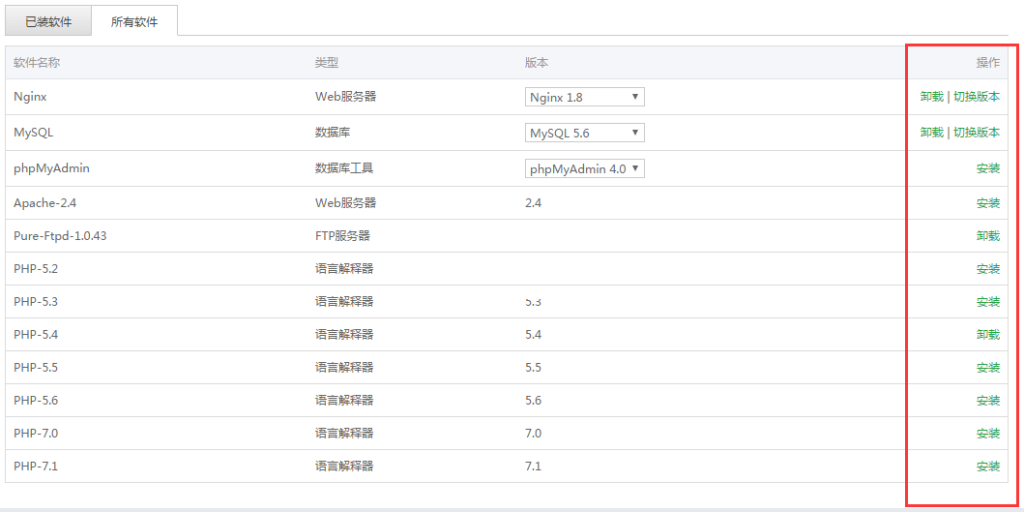Select the PHP-5.5 name cell
The height and width of the screenshot is (512, 1024).
coord(36,368)
